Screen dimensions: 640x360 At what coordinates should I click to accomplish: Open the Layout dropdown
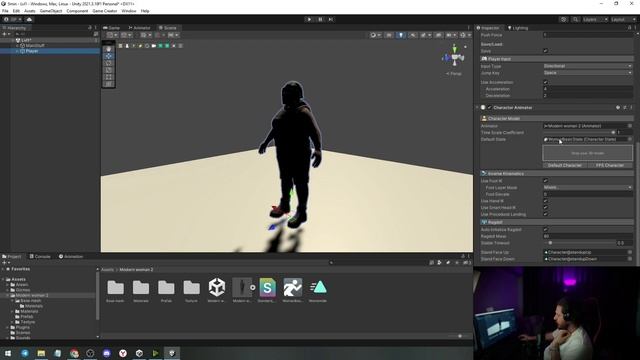tap(623, 19)
